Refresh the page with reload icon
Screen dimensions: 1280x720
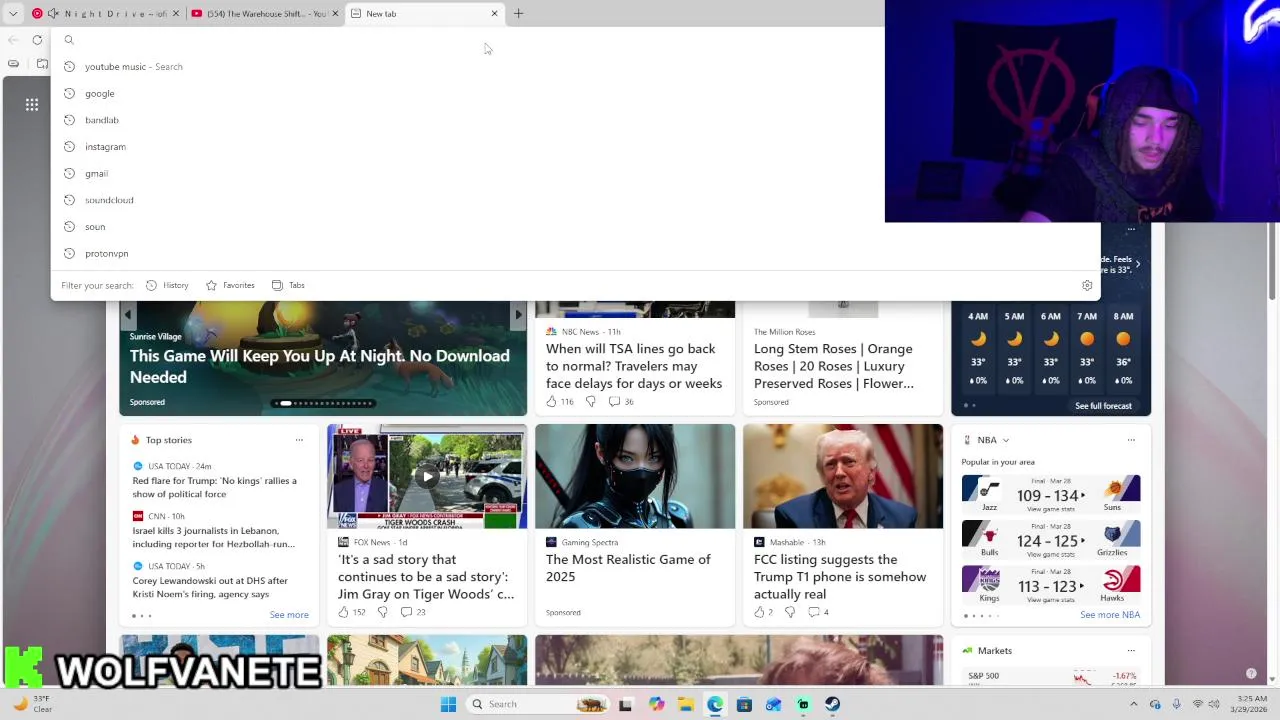[x=37, y=40]
